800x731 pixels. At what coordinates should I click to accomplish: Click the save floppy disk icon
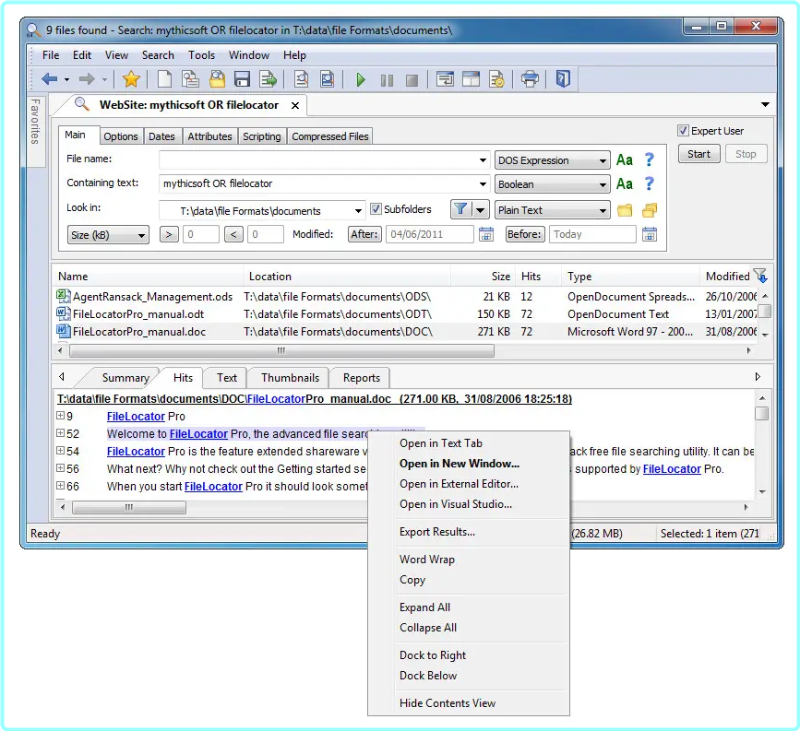(242, 79)
